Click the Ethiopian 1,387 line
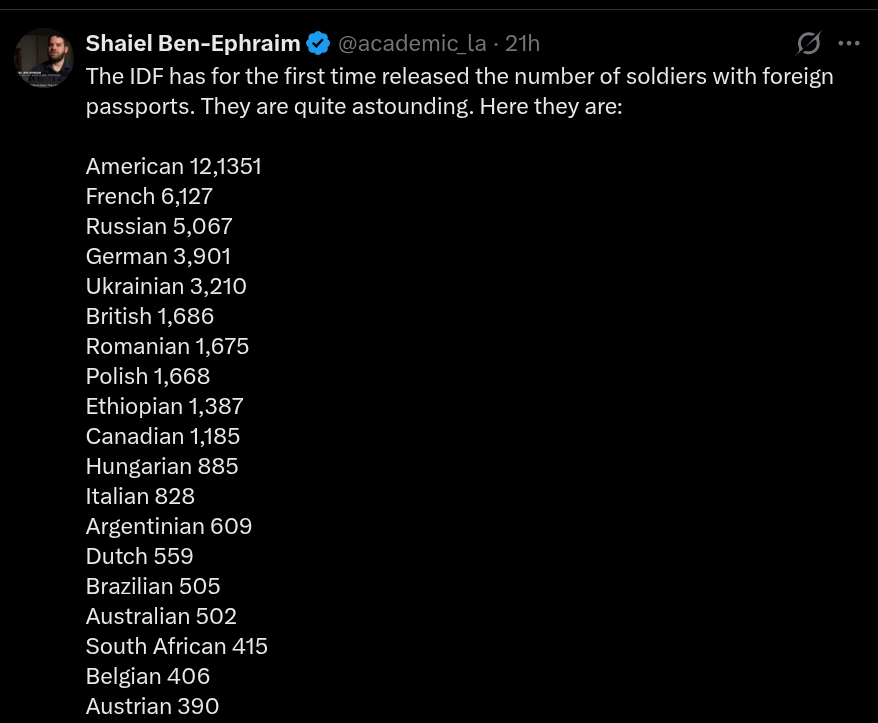Viewport: 878px width, 723px height. (x=165, y=406)
